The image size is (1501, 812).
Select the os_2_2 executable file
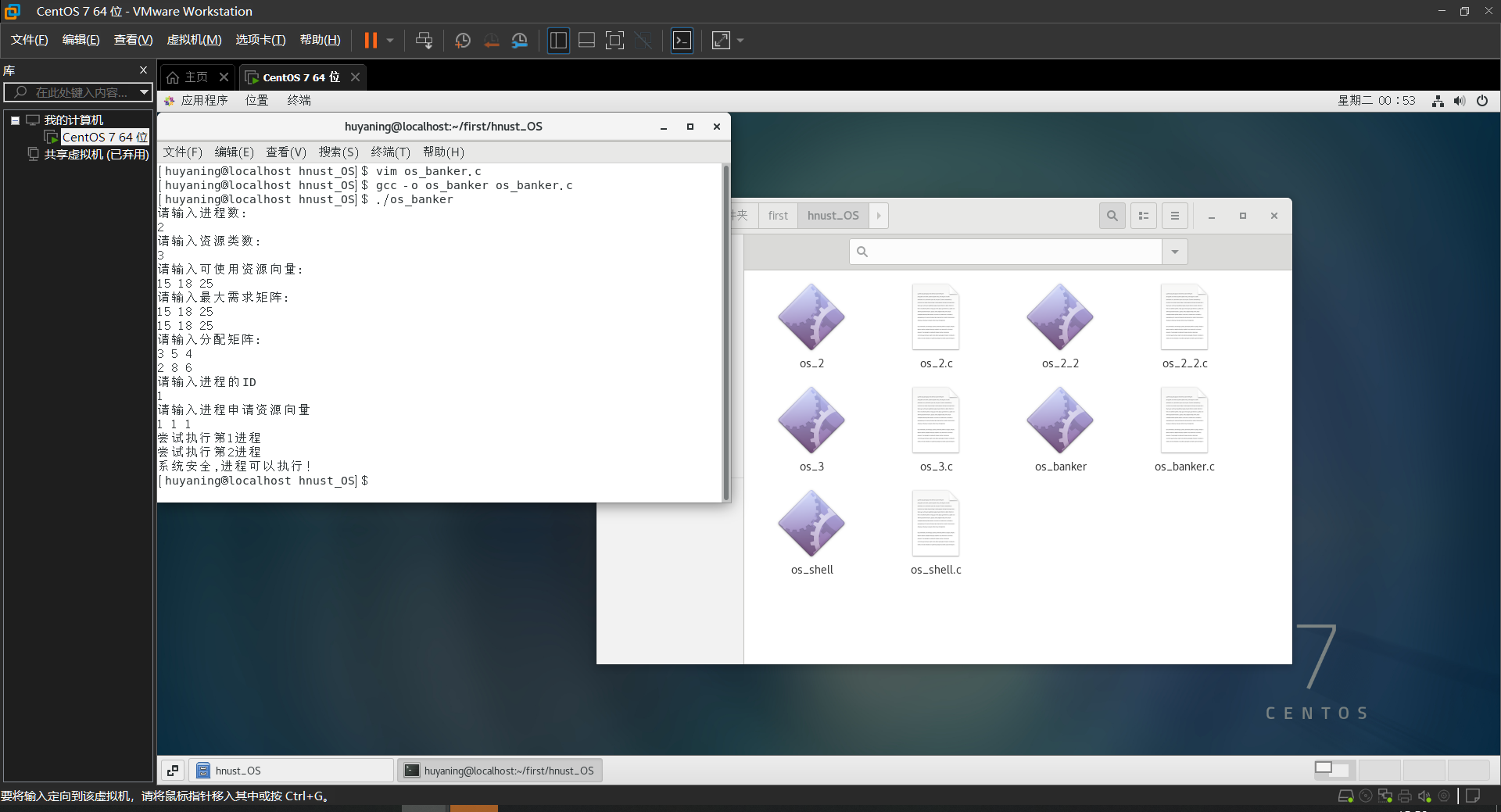(1060, 326)
